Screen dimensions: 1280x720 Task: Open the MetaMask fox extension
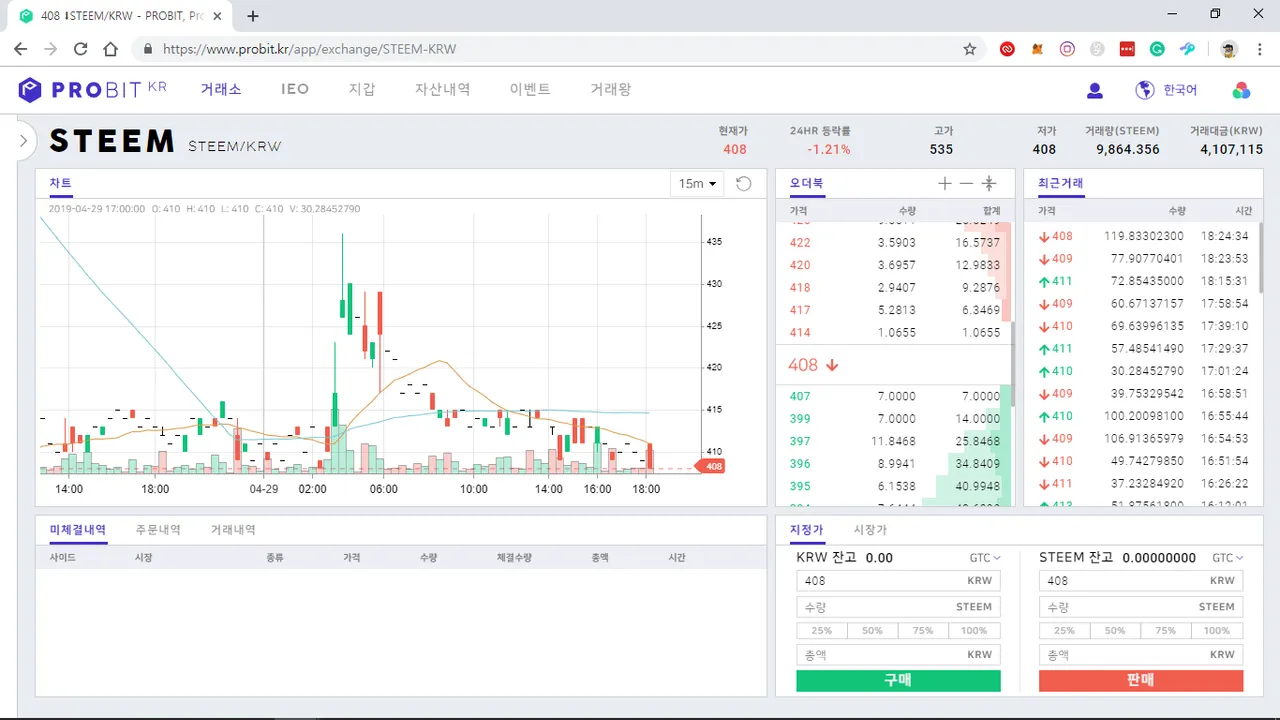(x=1038, y=49)
